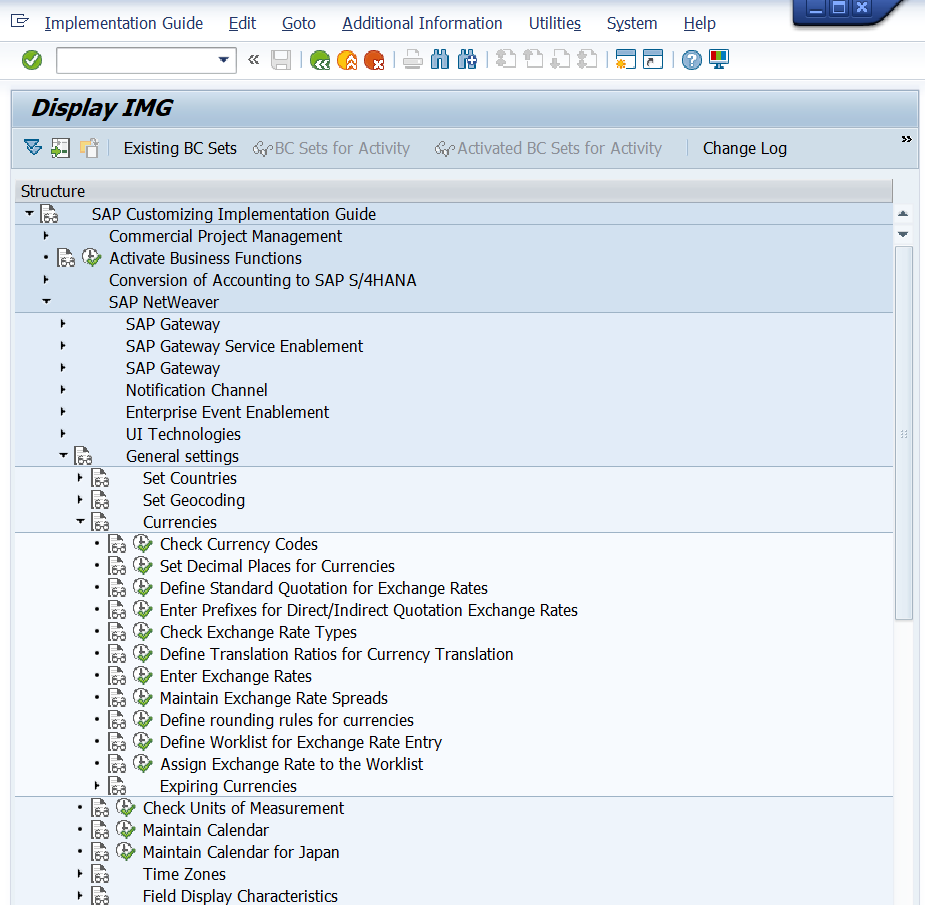
Task: Expand the Set Geocoding node
Action: pos(80,499)
